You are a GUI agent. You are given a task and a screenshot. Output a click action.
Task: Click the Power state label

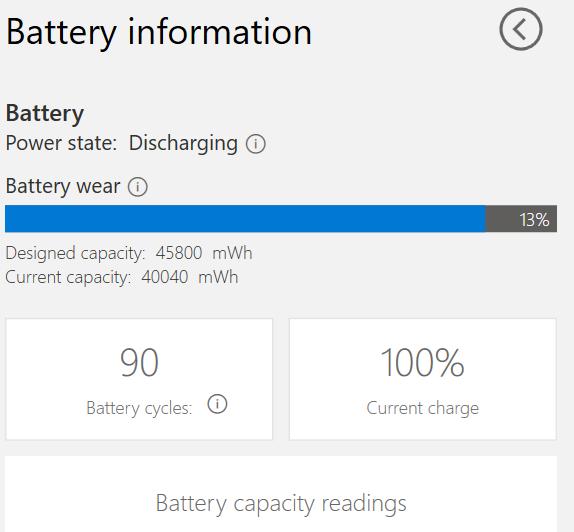point(61,143)
